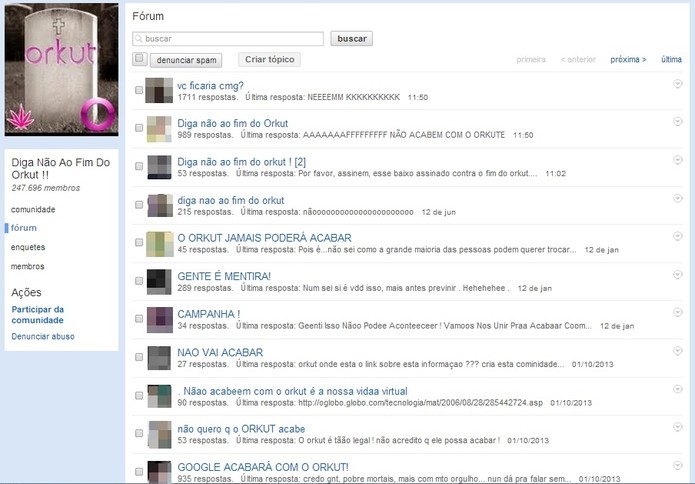Screen dimensions: 695x484
Task: Select checkbox of 'Diga não ao fim do orkut ! [2]'
Action: point(139,166)
